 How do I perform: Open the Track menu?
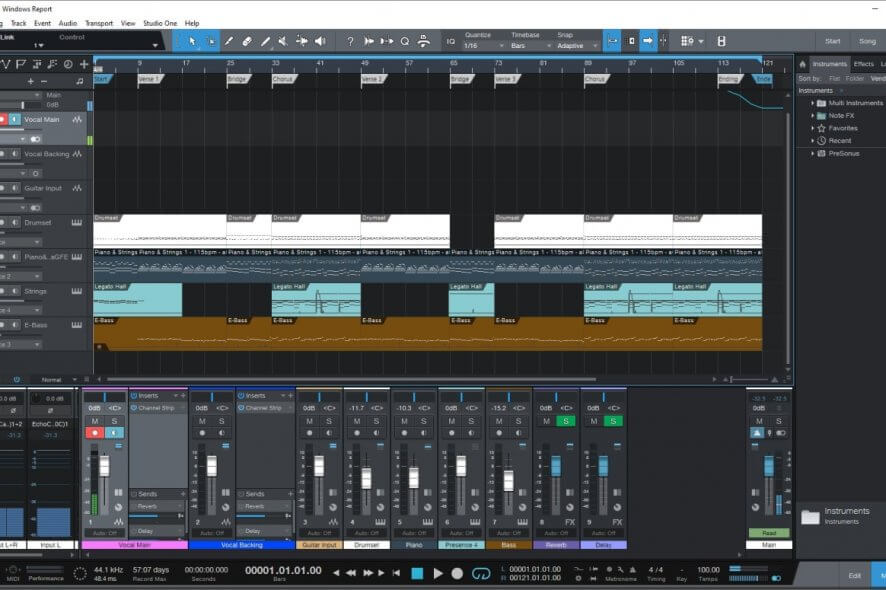pos(19,23)
